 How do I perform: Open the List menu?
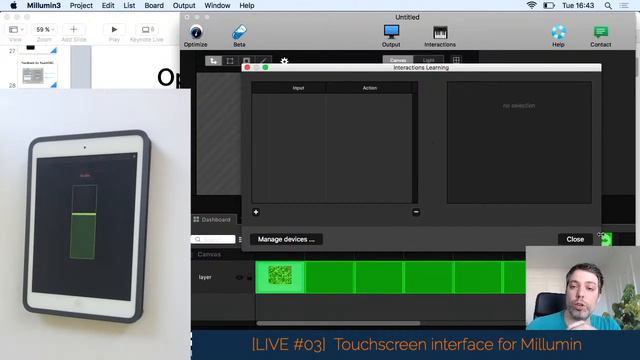(129, 5)
